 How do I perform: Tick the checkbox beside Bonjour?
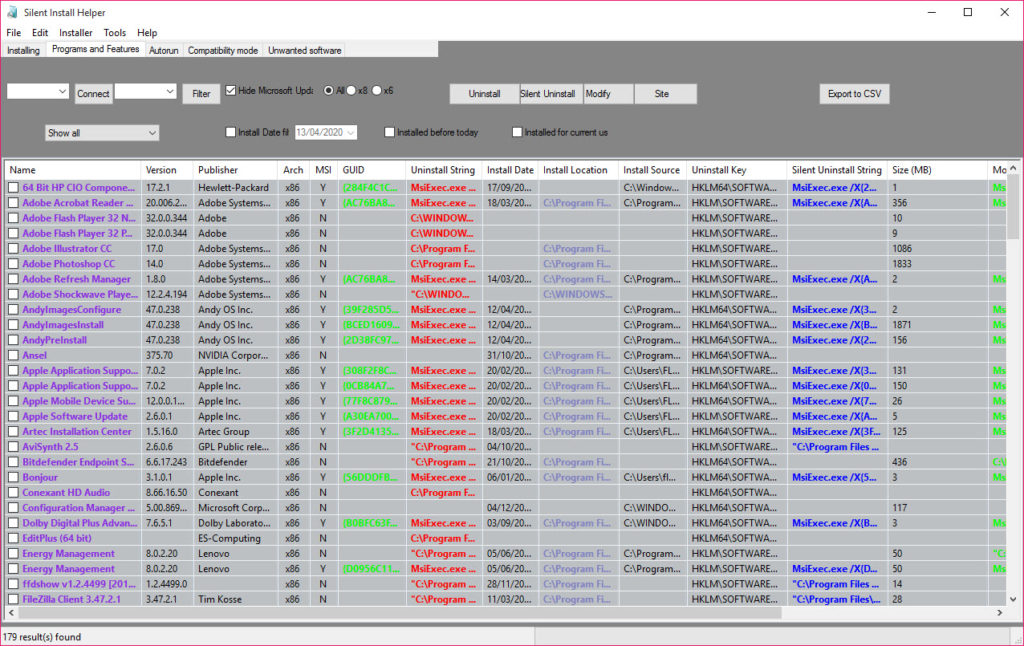(x=13, y=477)
